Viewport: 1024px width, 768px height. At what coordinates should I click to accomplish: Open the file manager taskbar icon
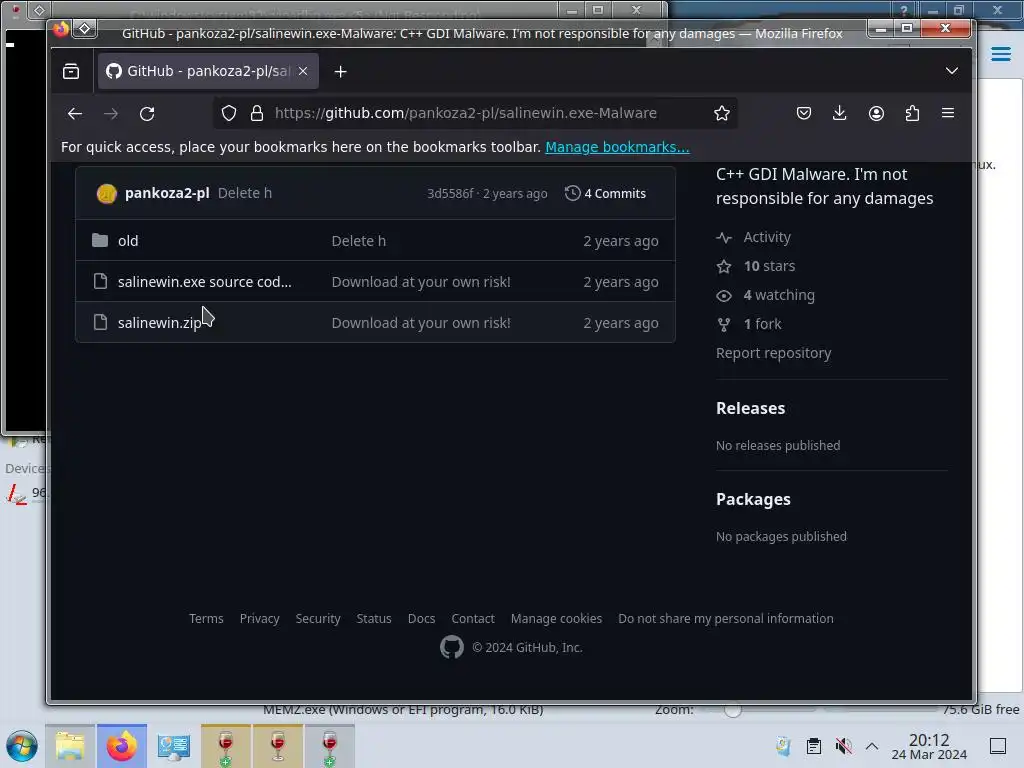click(70, 746)
